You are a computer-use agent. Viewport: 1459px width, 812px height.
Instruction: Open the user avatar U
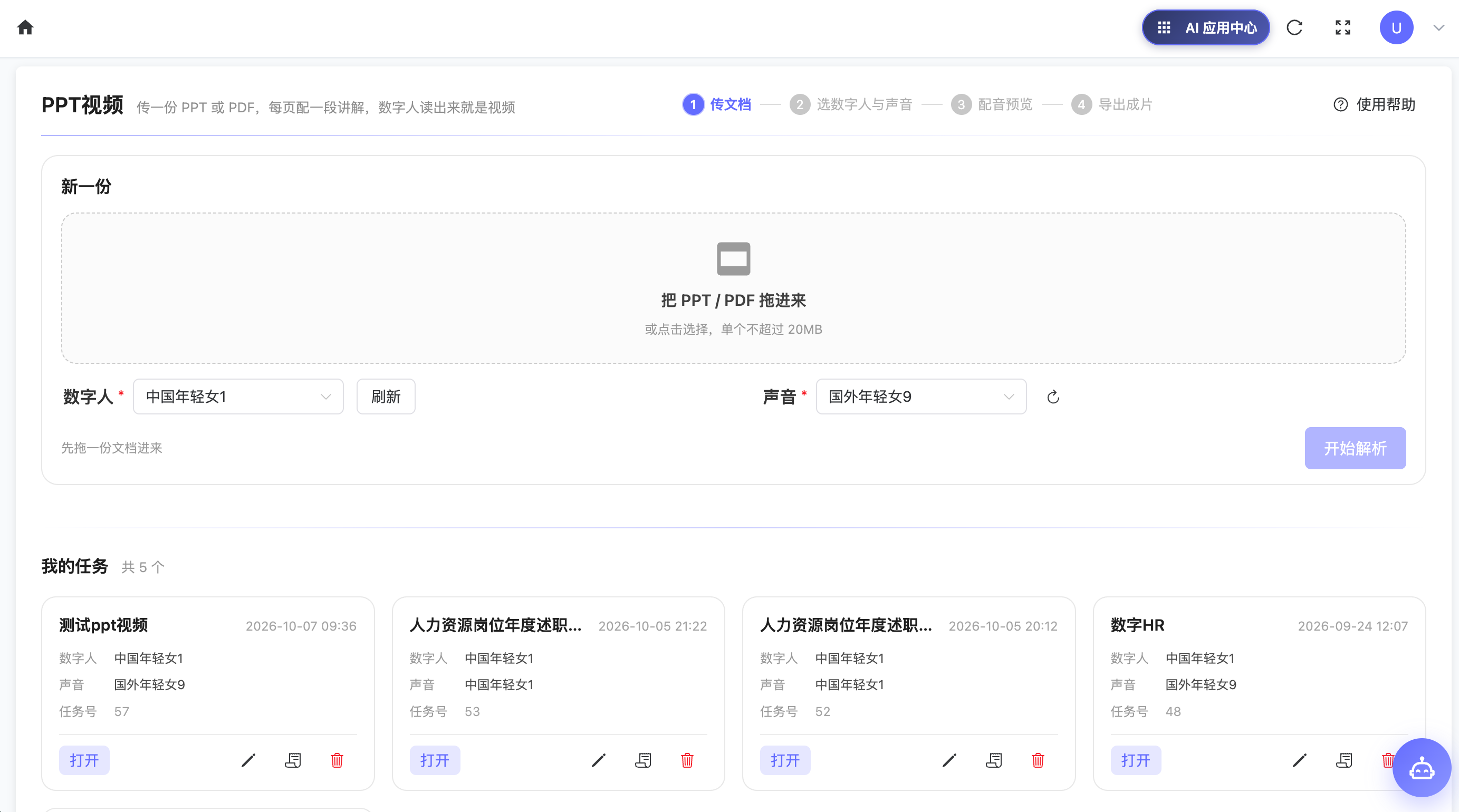pos(1396,27)
